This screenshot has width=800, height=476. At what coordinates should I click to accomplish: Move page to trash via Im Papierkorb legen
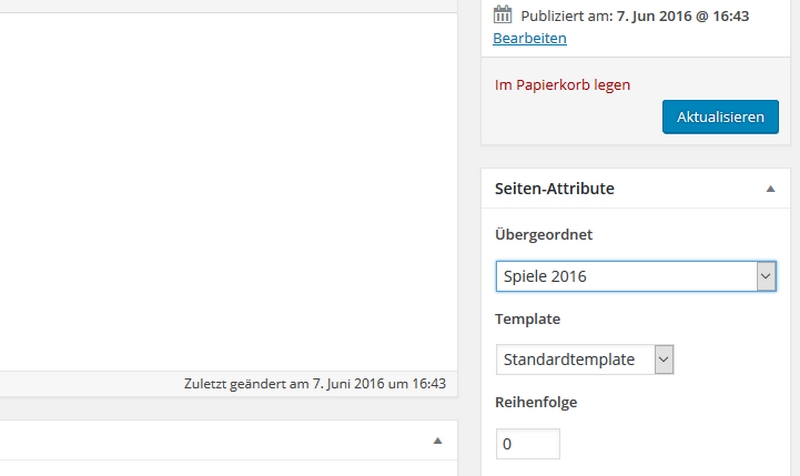[x=562, y=85]
